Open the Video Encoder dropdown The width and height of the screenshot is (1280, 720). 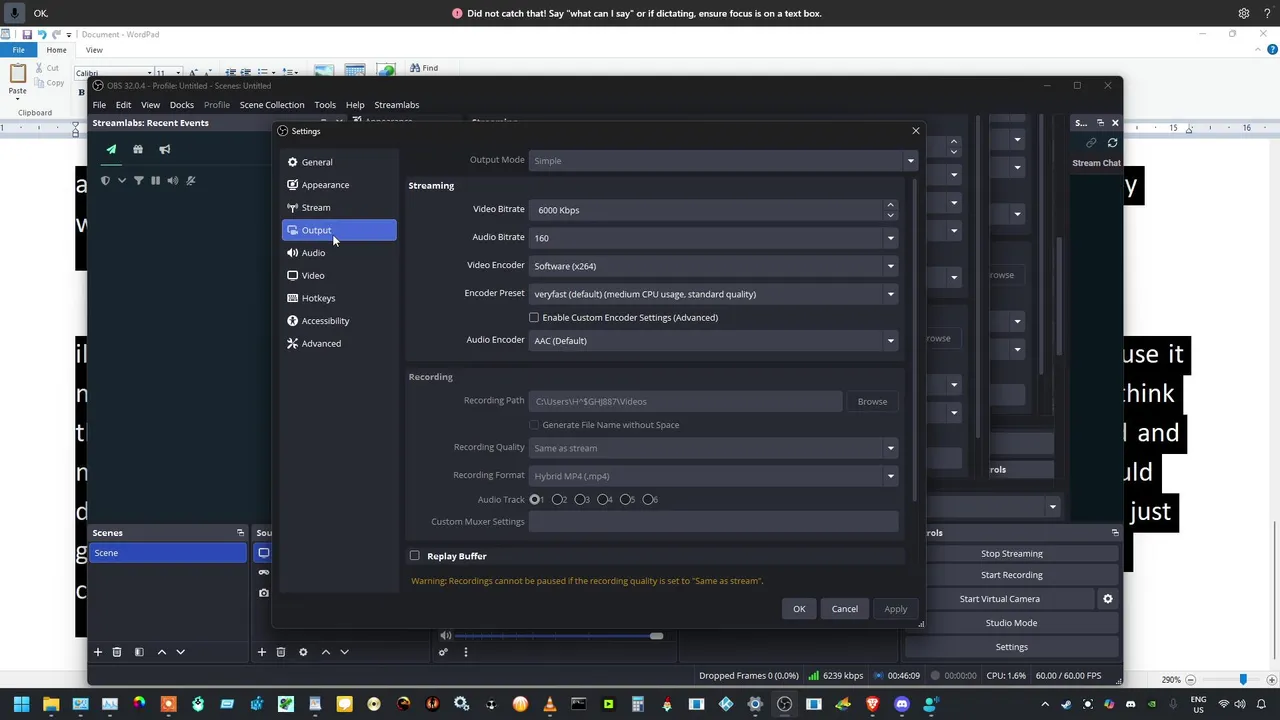714,266
